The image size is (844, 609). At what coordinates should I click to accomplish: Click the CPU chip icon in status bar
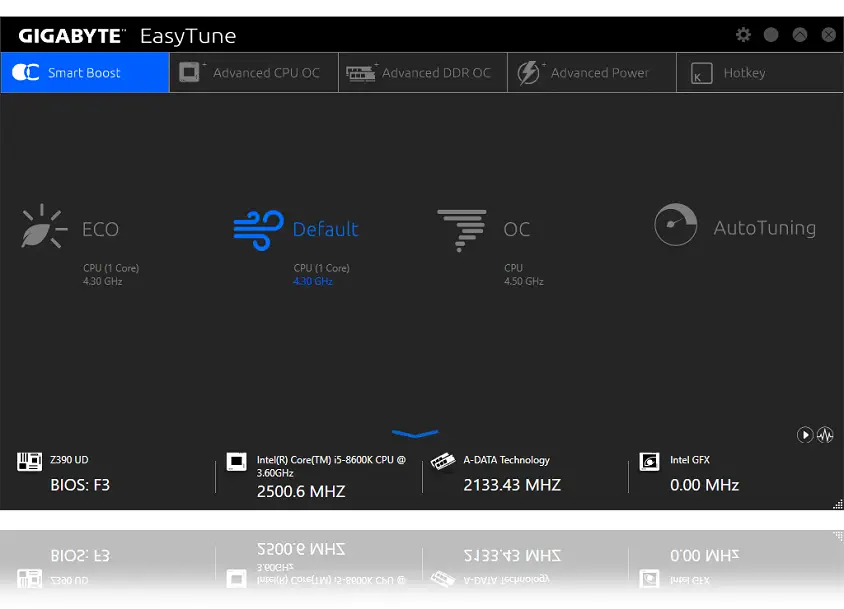tap(236, 461)
